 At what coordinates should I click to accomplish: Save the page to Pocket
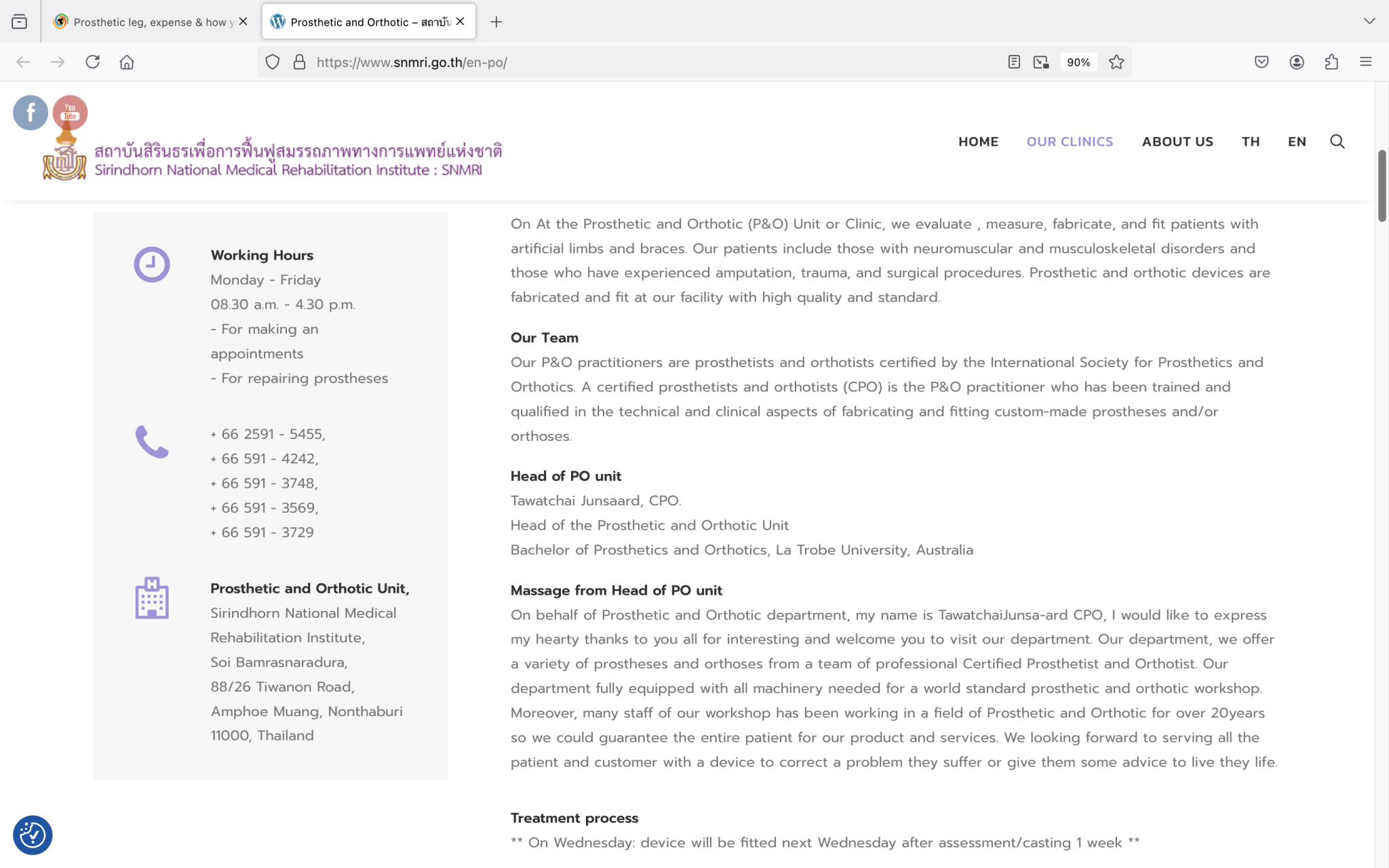click(1261, 62)
